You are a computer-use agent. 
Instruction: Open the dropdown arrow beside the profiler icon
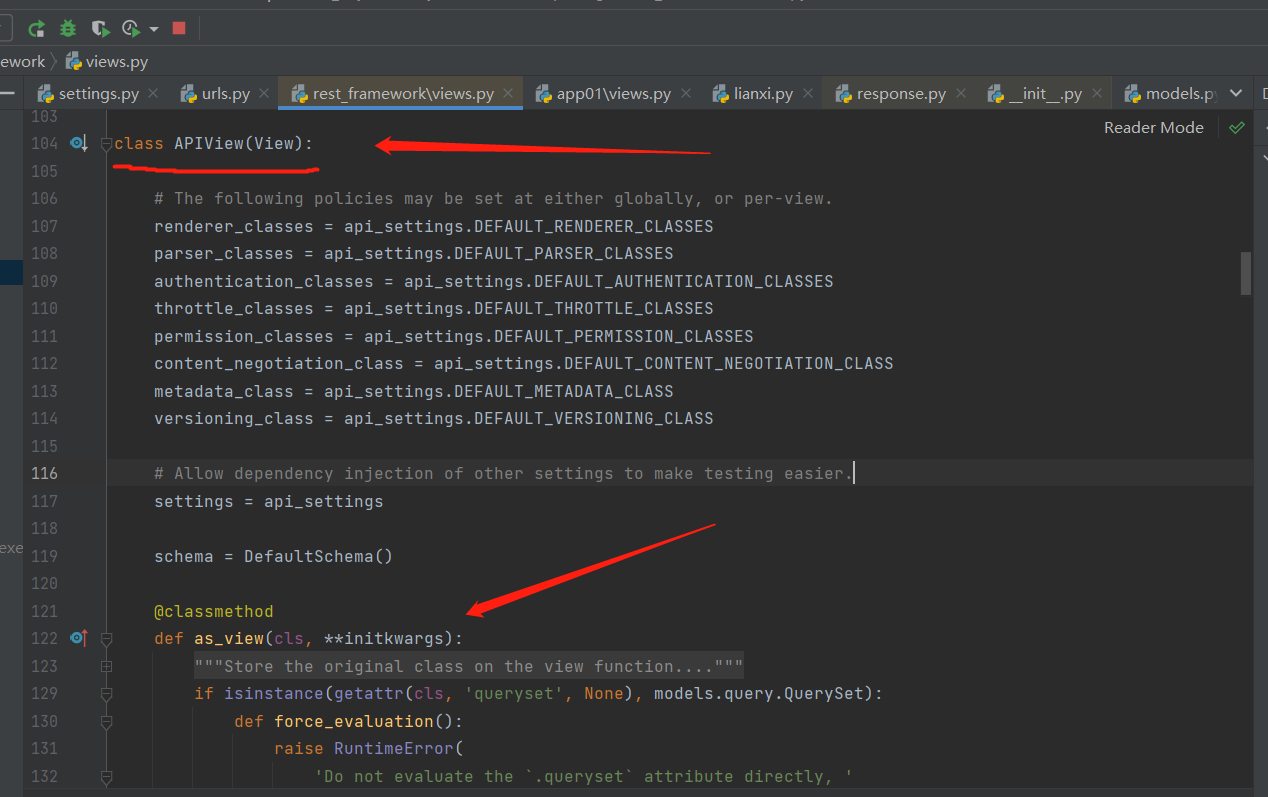[x=154, y=29]
